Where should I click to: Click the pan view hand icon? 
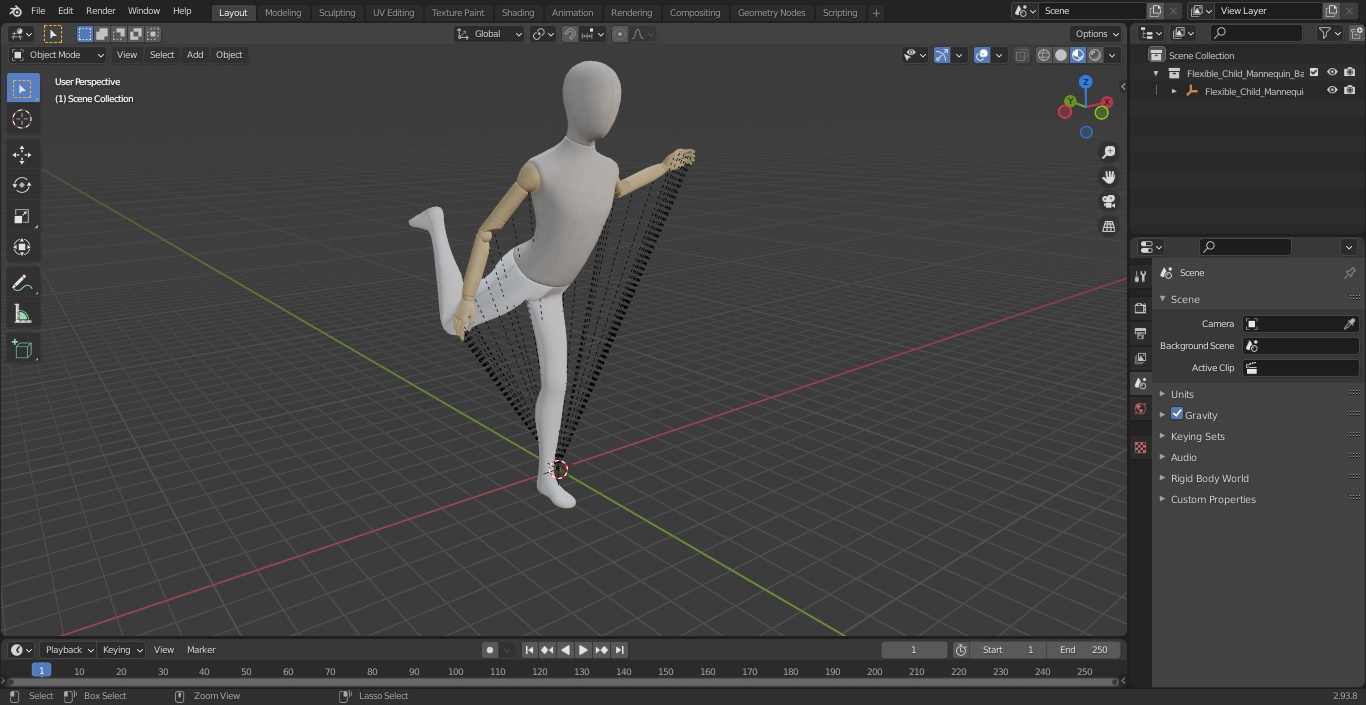[1108, 177]
